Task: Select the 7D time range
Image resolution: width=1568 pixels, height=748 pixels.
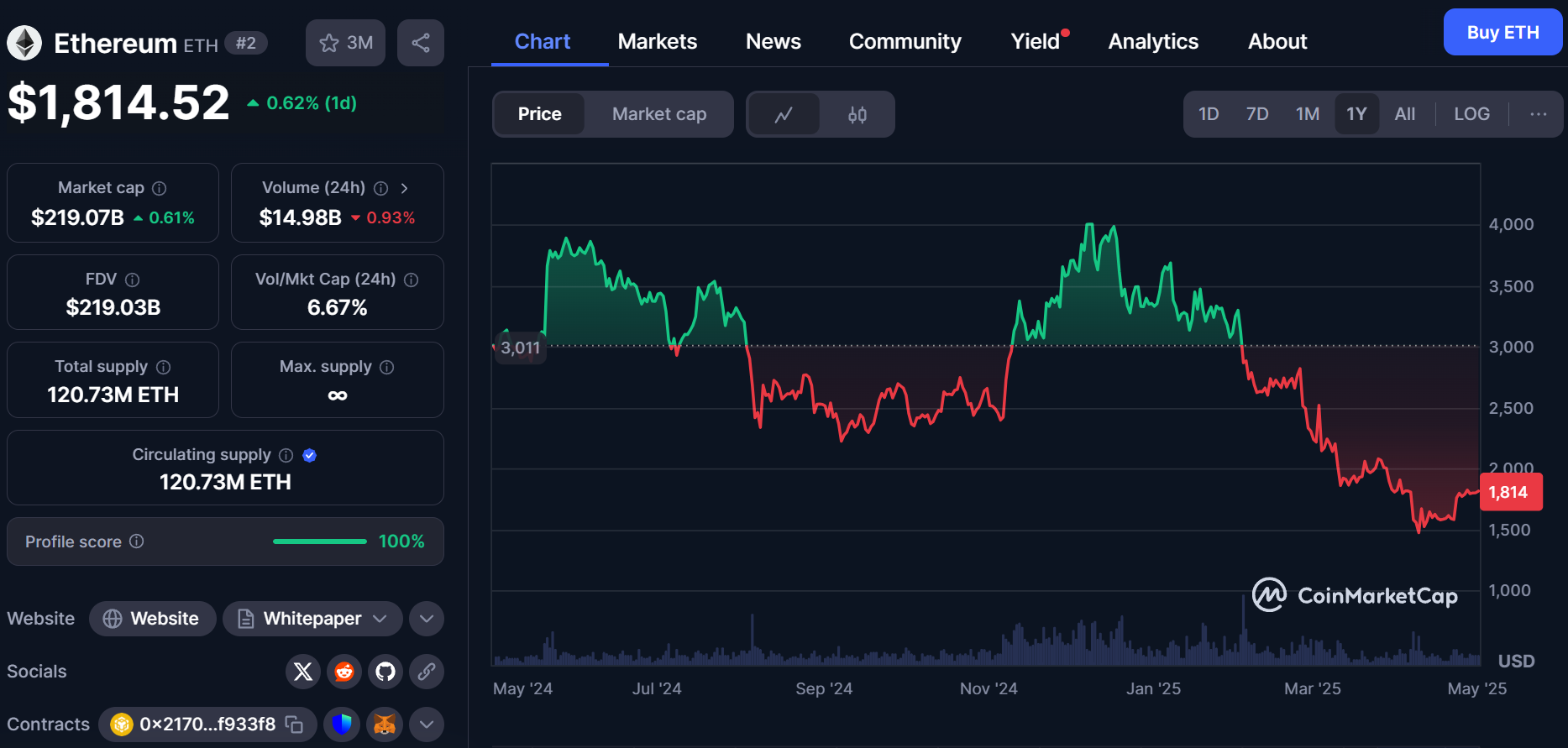Action: pyautogui.click(x=1256, y=114)
